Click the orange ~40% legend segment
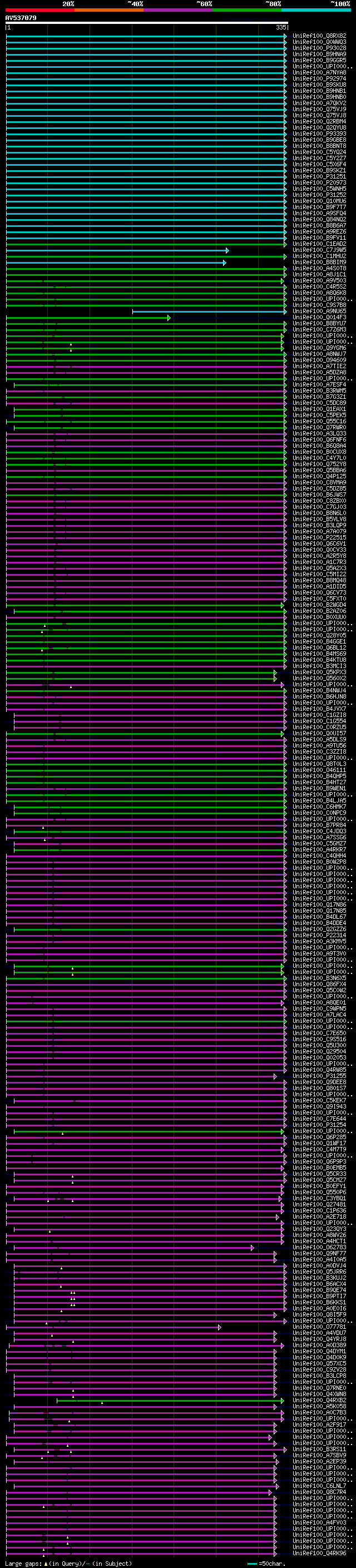The height and width of the screenshot is (1568, 356). coord(109,10)
